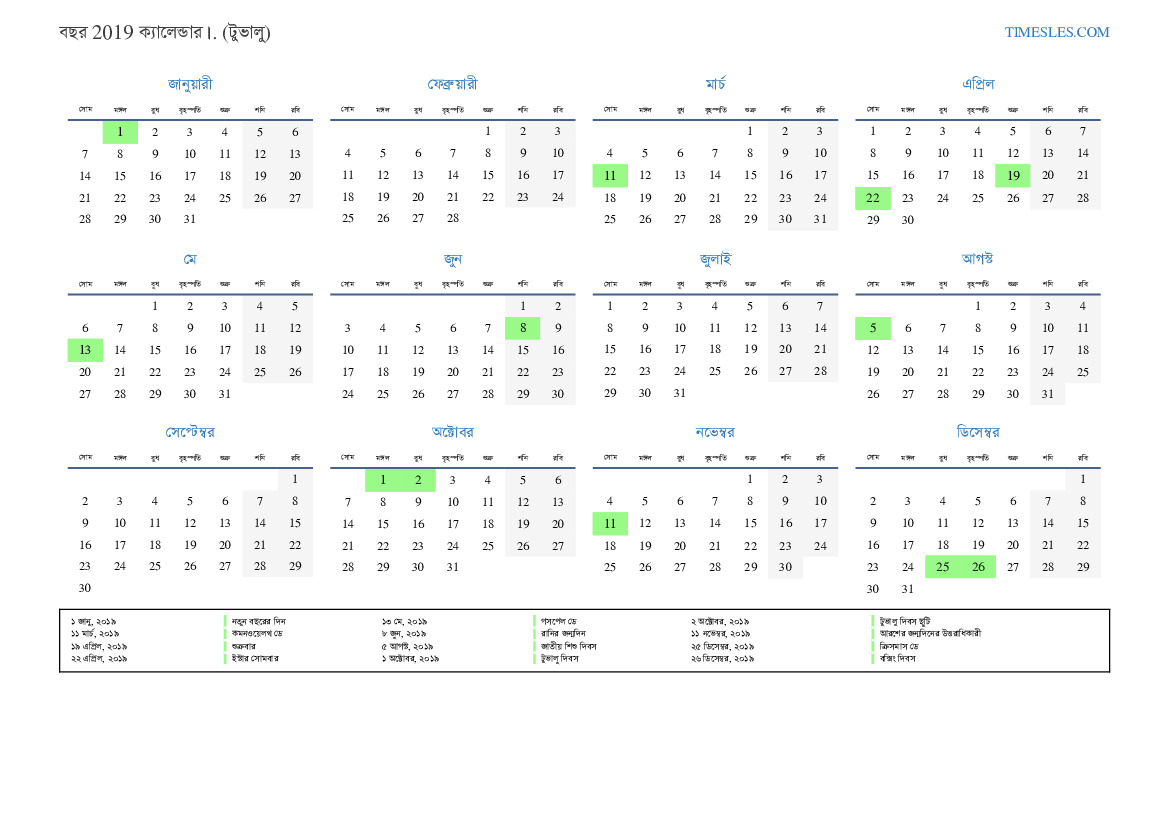1169x827 pixels.
Task: Select highlighted May 13 date
Action: (85, 350)
